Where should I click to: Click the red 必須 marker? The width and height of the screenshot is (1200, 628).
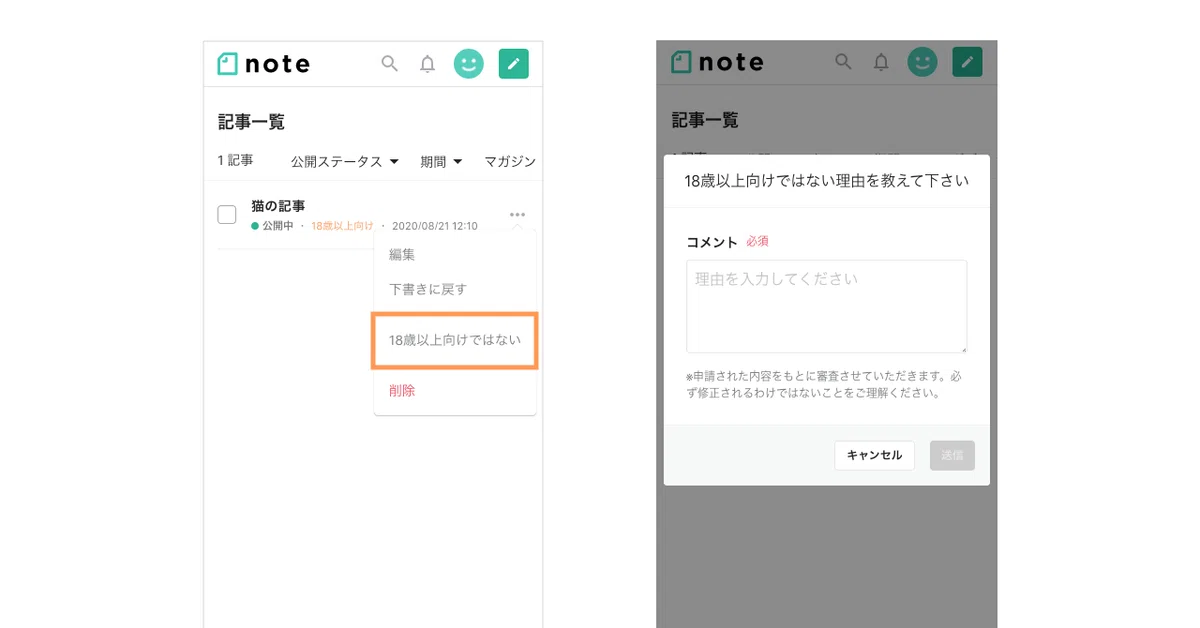[757, 241]
